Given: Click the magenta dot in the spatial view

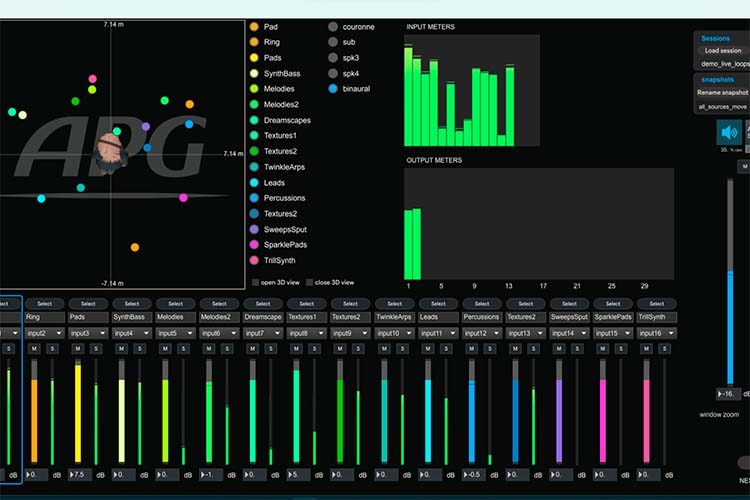Looking at the screenshot, I should point(183,198).
